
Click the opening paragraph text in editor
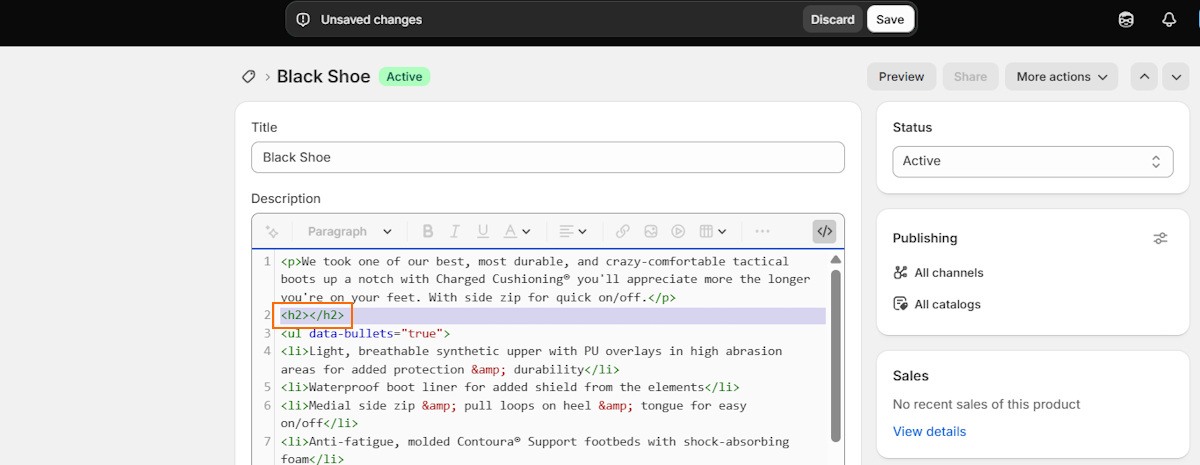[x=545, y=279]
